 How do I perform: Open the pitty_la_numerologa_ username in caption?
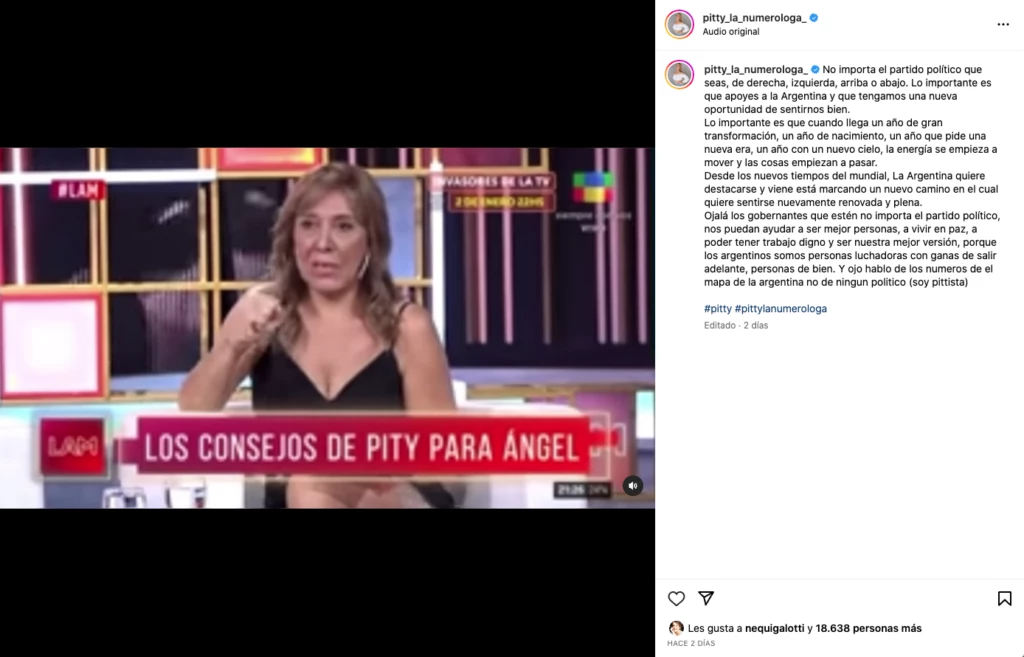(756, 69)
